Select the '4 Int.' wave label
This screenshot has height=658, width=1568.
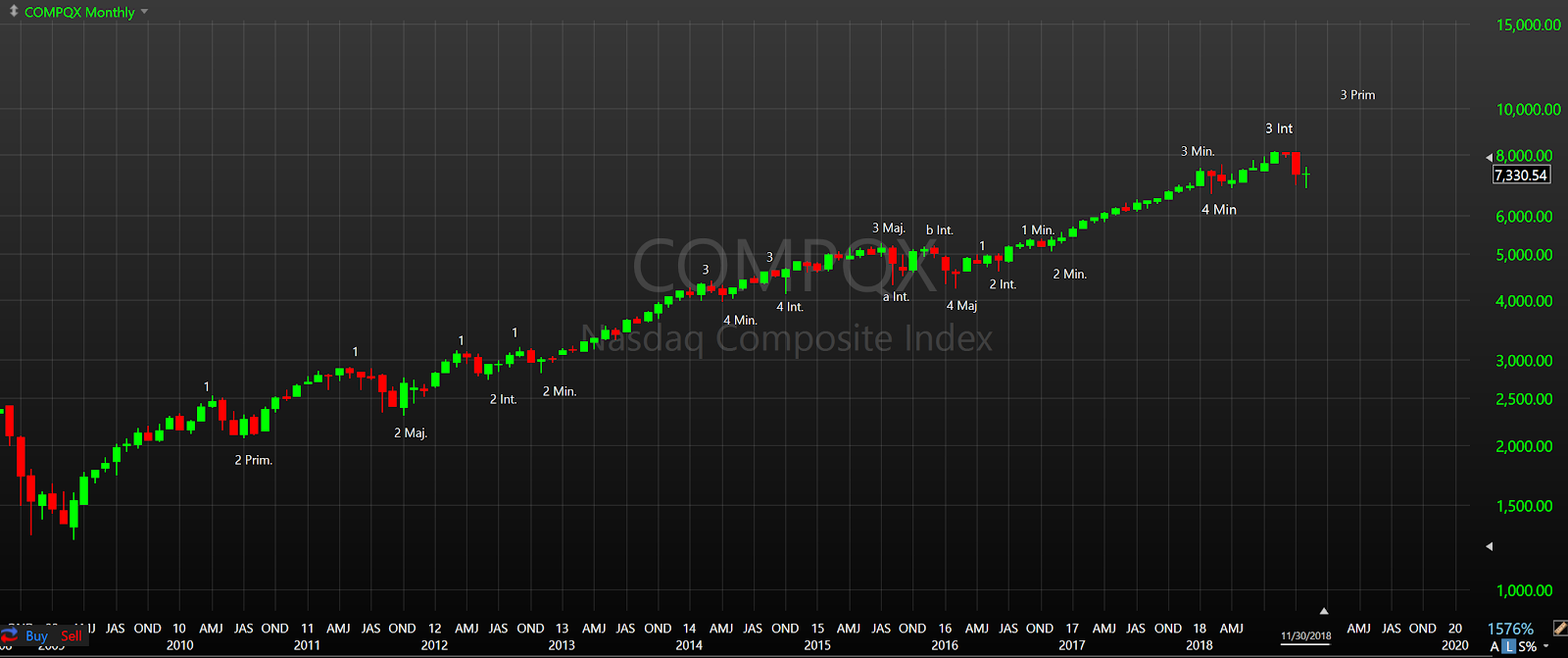pos(790,307)
